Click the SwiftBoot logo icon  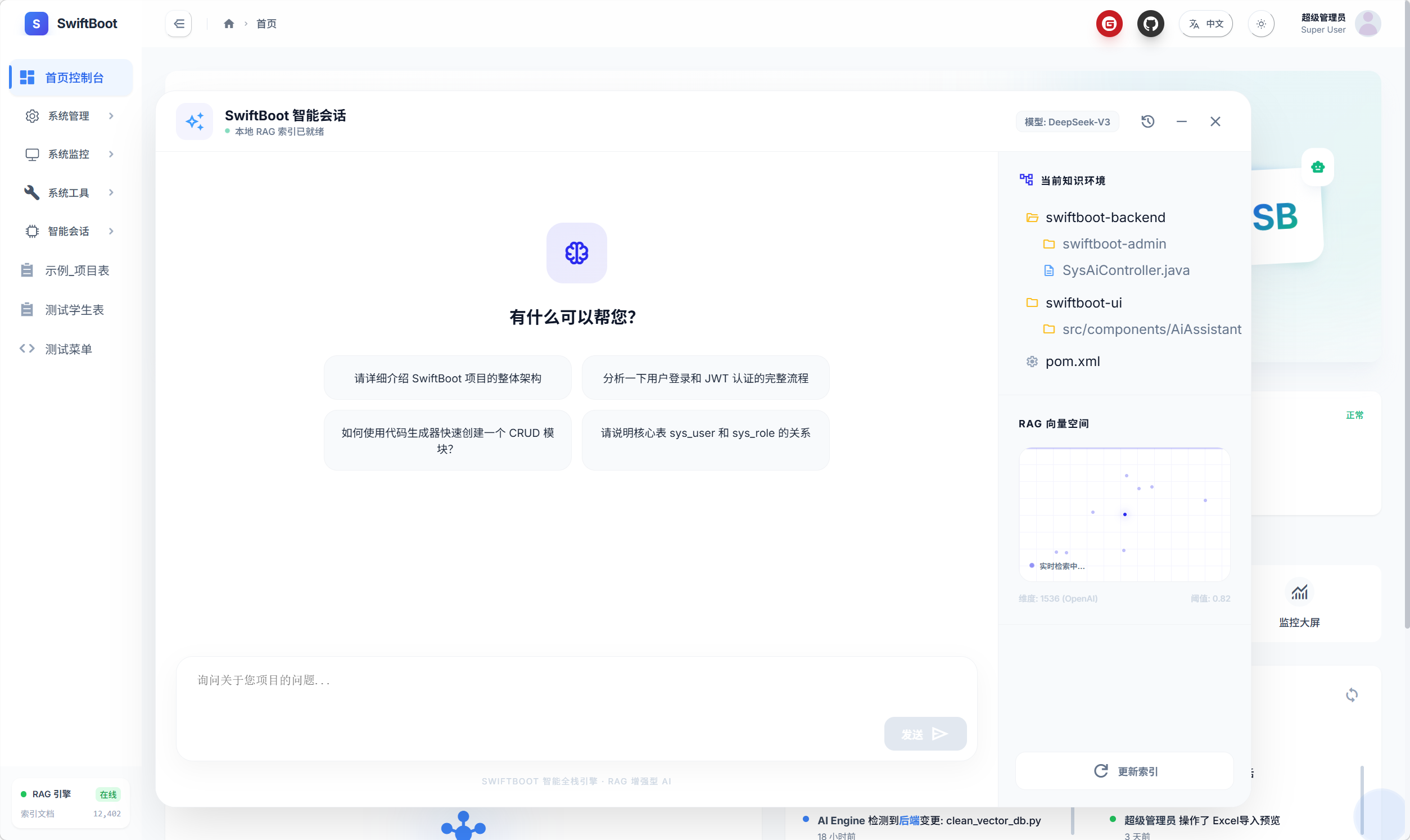(36, 23)
